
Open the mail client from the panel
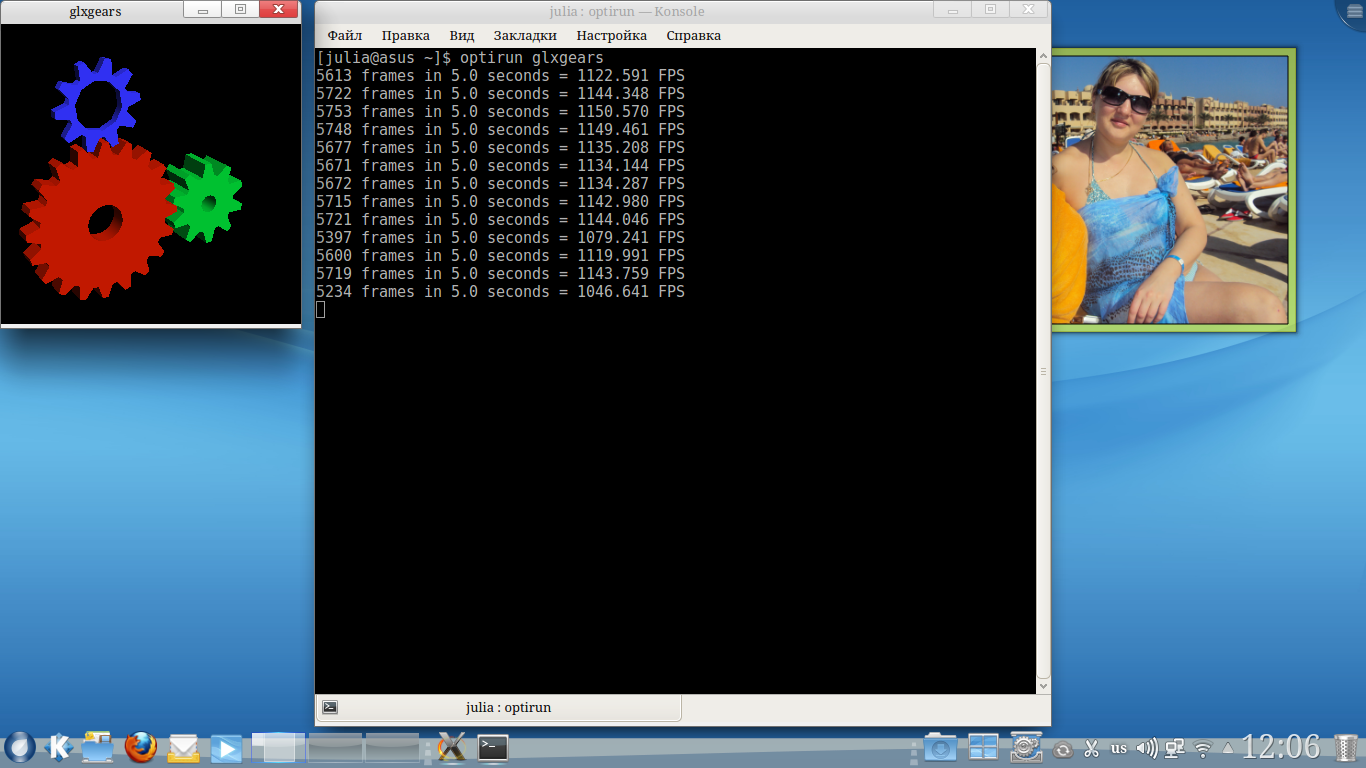tap(184, 746)
